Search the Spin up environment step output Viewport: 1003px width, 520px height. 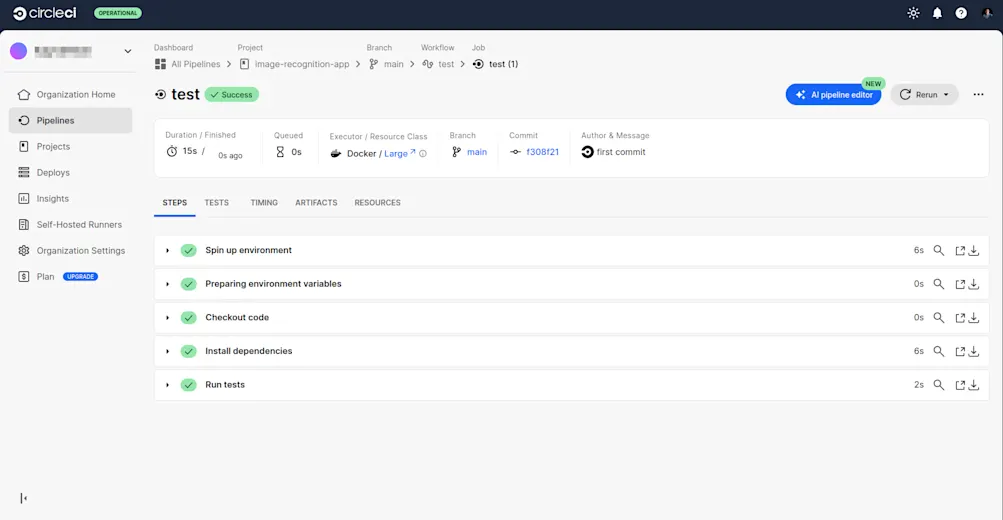pos(938,251)
